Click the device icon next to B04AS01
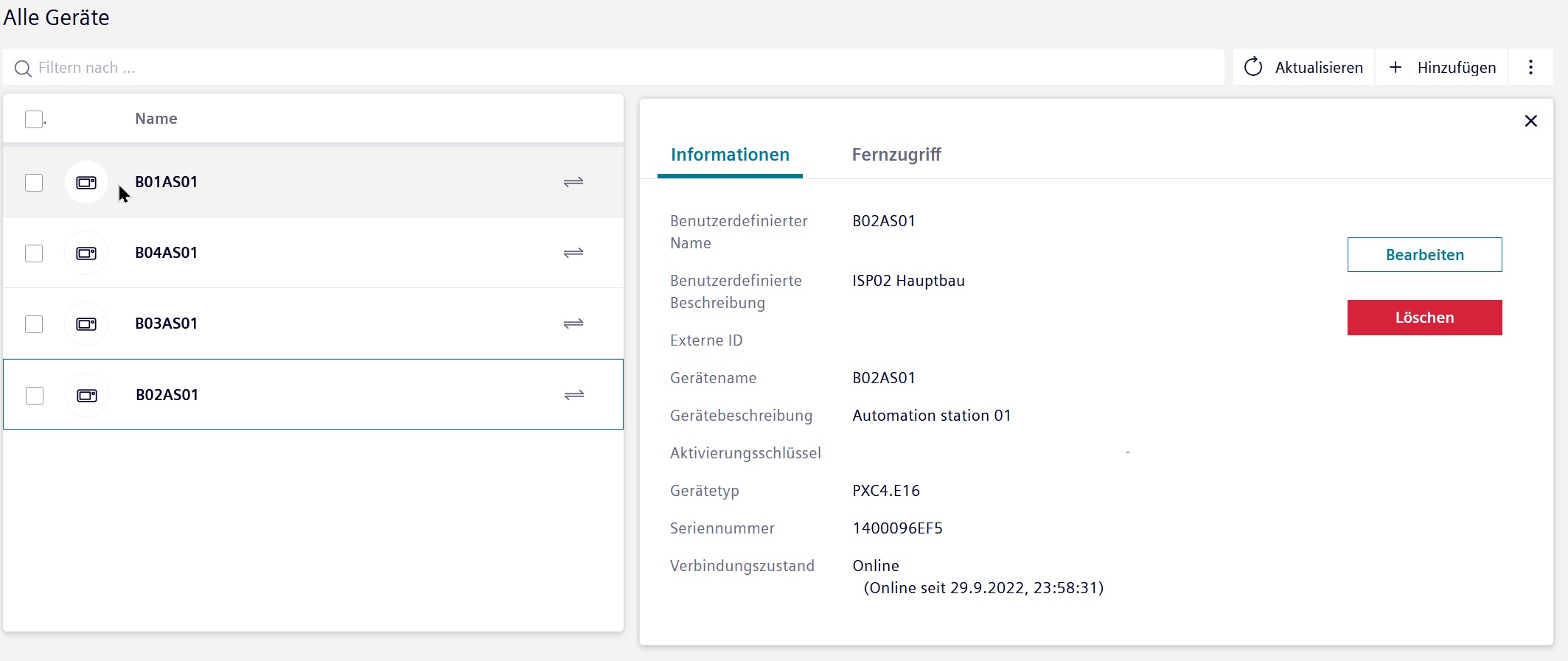The width and height of the screenshot is (1568, 661). click(x=86, y=253)
